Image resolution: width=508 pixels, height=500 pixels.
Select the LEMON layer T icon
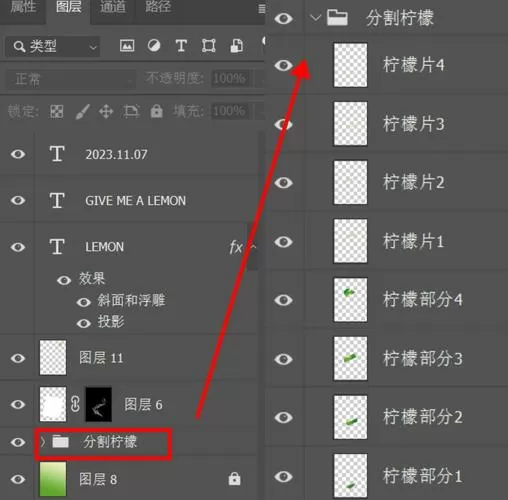pyautogui.click(x=57, y=247)
